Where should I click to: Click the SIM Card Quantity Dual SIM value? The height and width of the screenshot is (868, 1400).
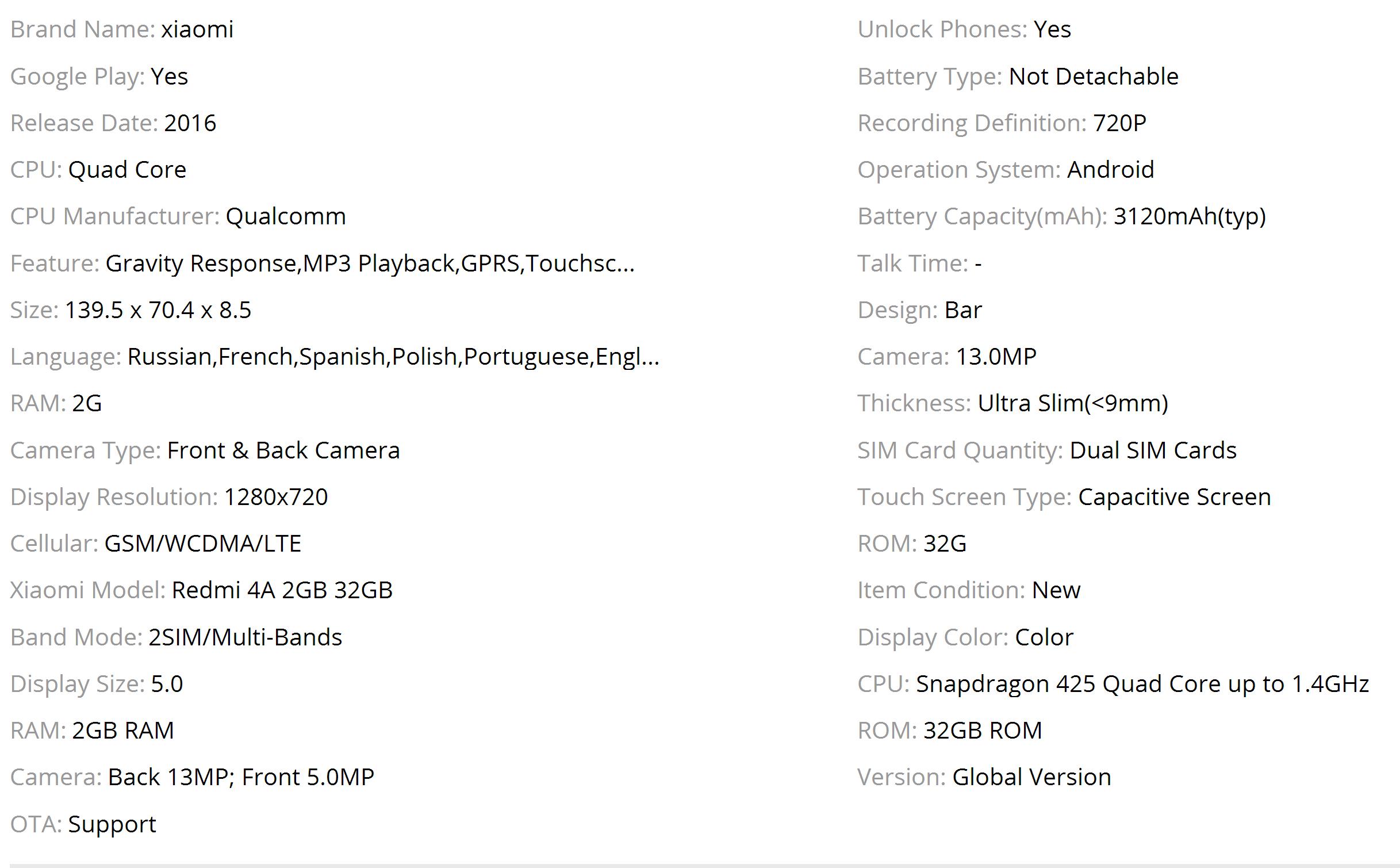[1153, 450]
